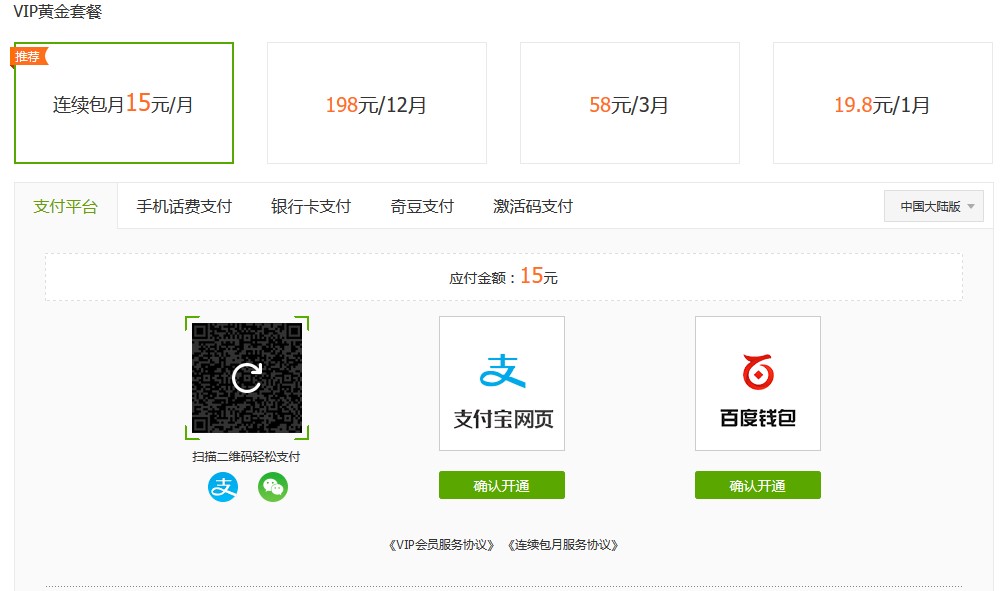This screenshot has width=1000, height=591.
Task: Switch to the 手机话费支付 tab
Action: tap(184, 206)
